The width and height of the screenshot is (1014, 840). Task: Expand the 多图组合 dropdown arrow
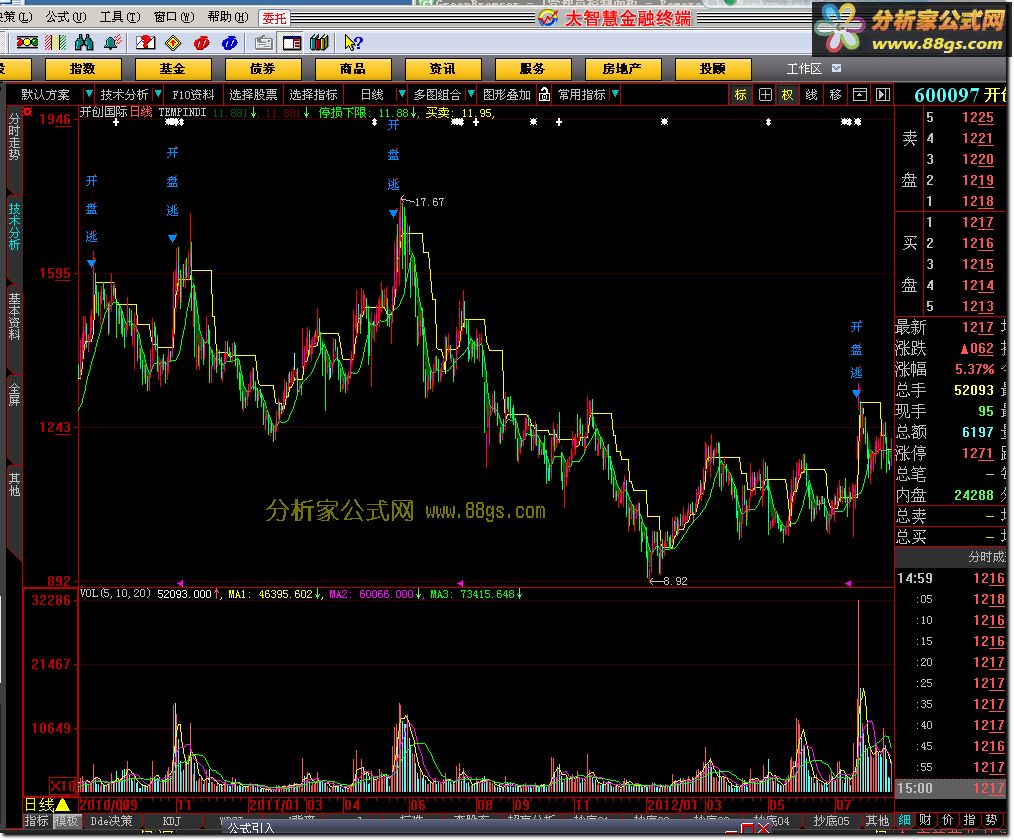pos(471,94)
